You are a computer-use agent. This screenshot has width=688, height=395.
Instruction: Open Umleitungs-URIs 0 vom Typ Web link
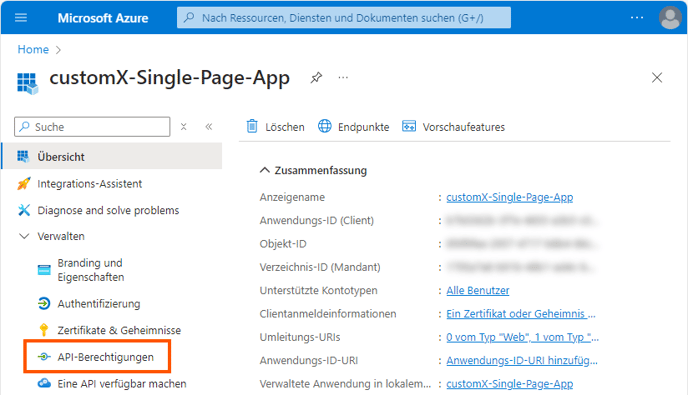pos(523,337)
